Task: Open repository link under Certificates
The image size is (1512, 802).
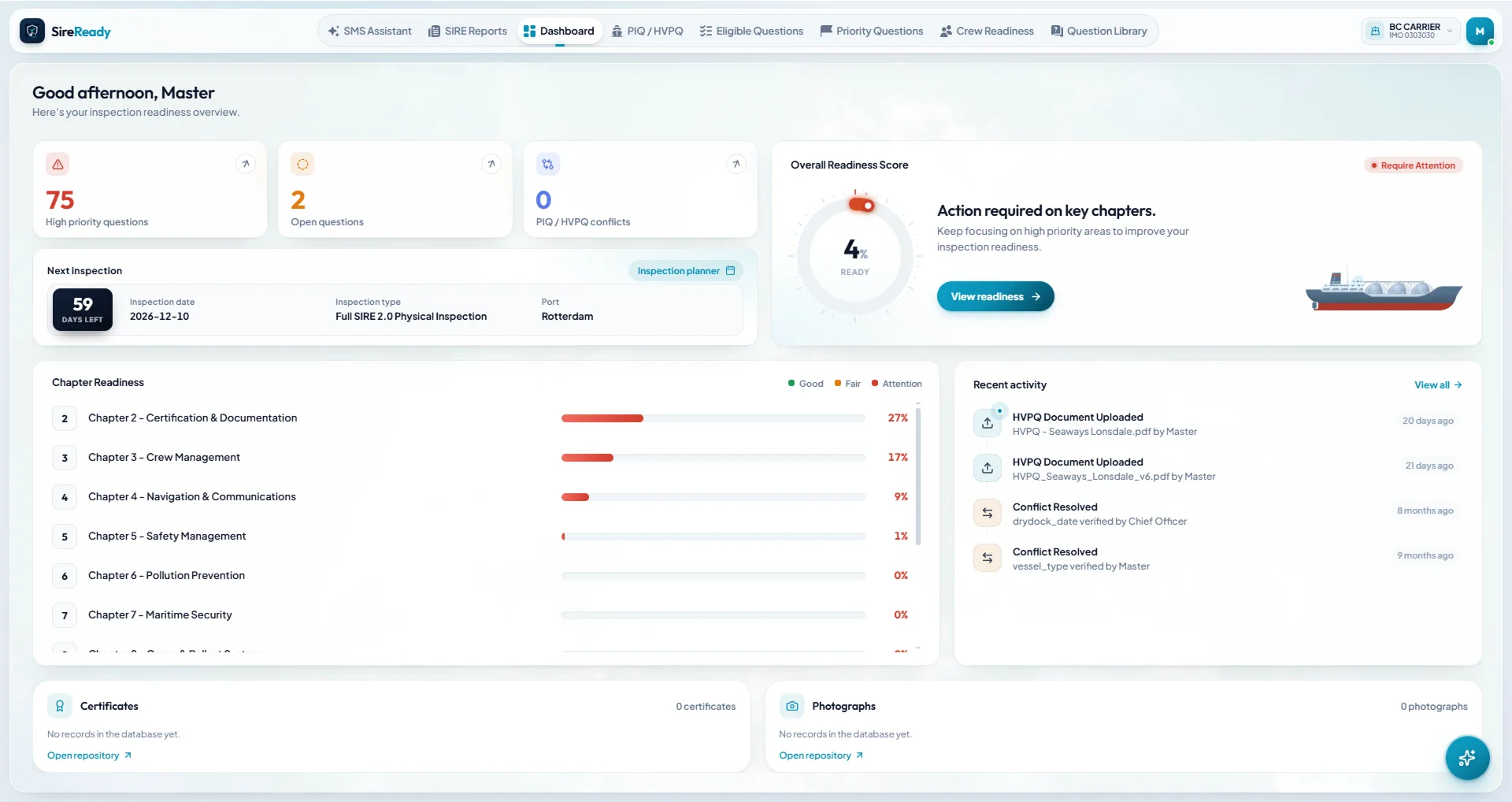Action: 89,756
